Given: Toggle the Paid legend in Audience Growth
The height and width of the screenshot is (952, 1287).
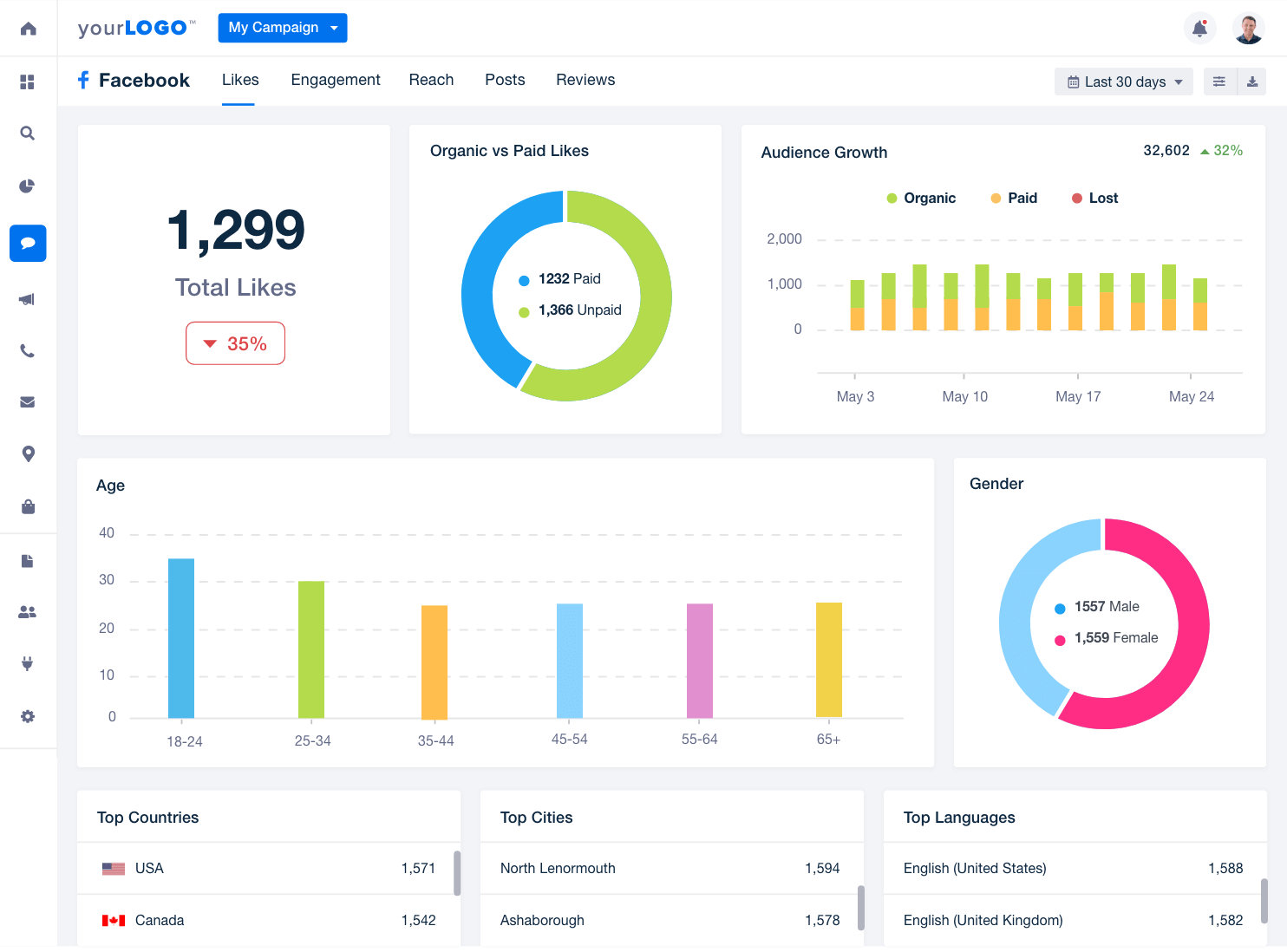Looking at the screenshot, I should click(x=1014, y=199).
